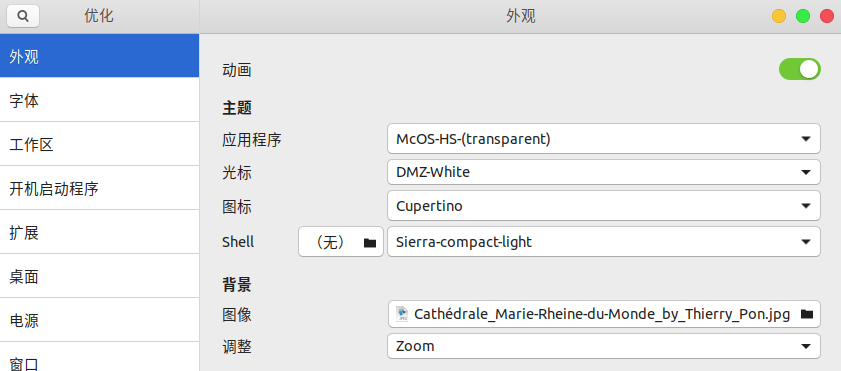Open the 调整 Zoom dropdown
This screenshot has height=371, width=841.
pos(604,346)
